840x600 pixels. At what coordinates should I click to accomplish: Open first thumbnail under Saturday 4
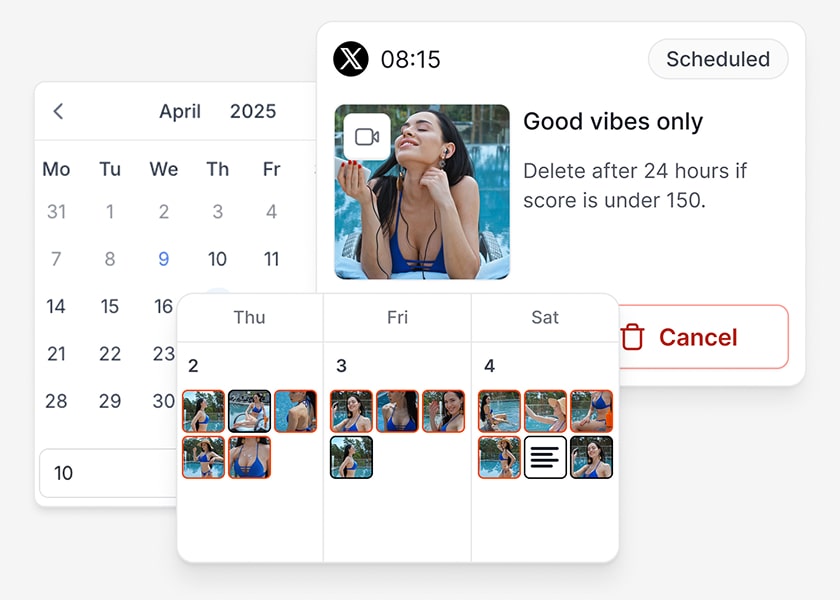[499, 411]
